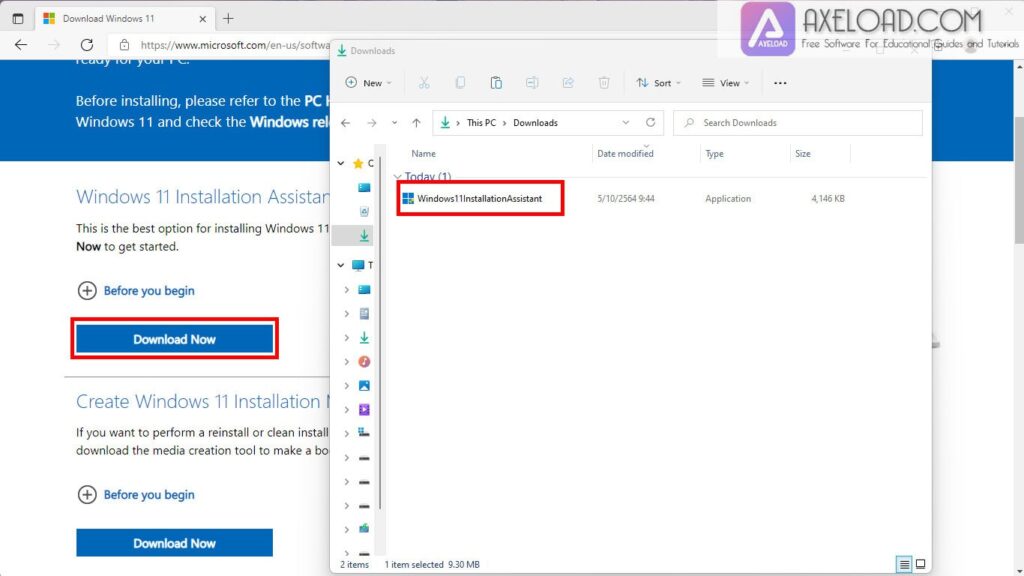Sort files by the Name column

[x=423, y=153]
